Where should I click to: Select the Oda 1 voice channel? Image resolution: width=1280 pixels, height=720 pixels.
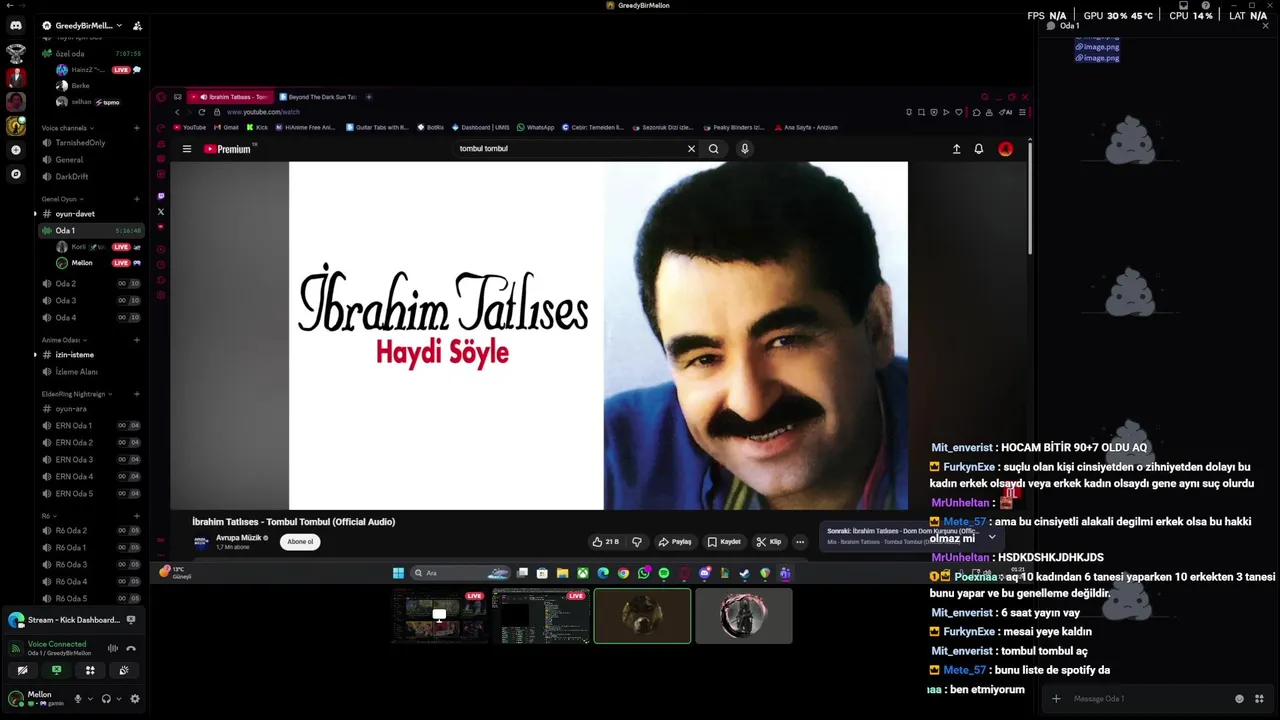click(90, 231)
